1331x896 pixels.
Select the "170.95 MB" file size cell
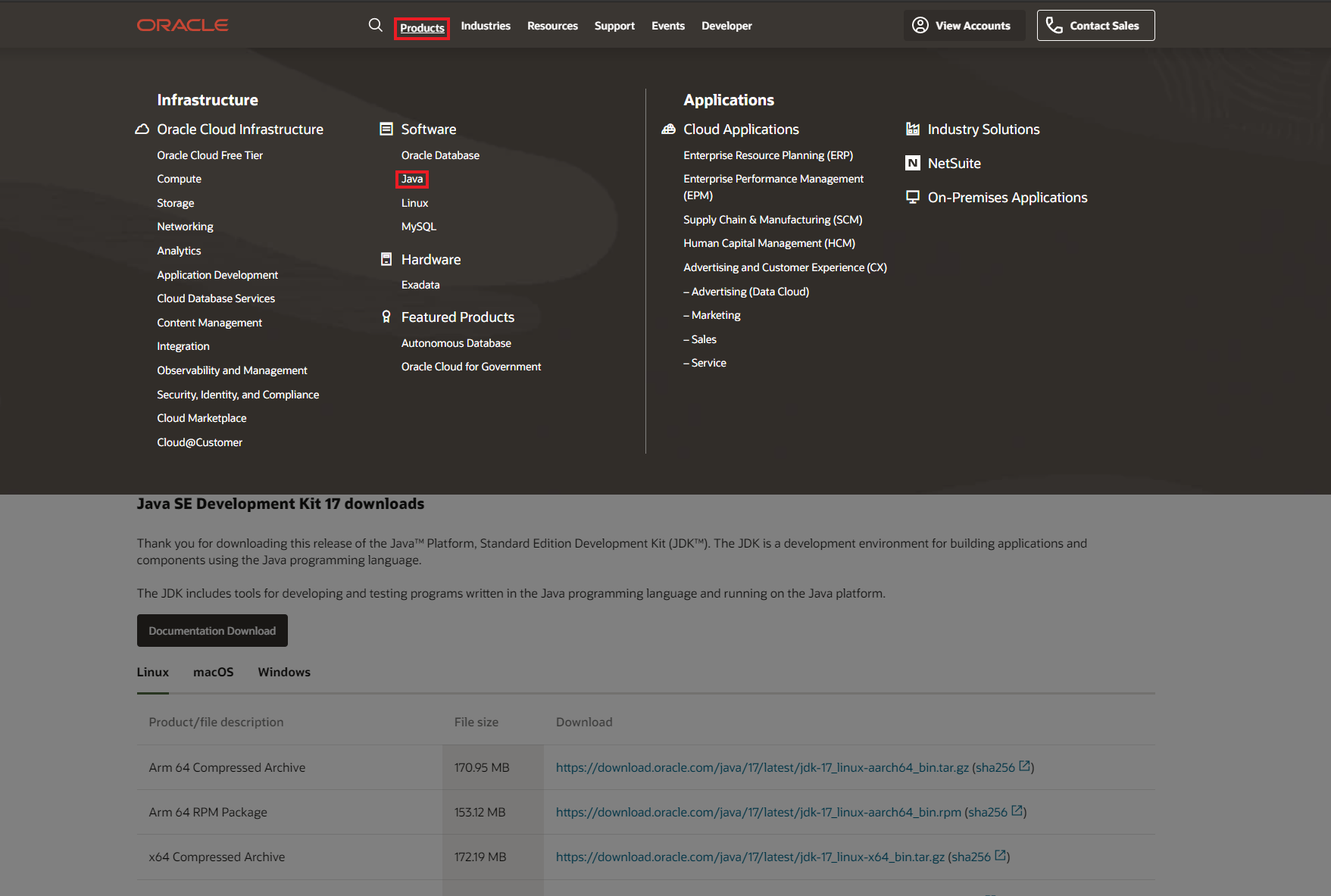(493, 767)
